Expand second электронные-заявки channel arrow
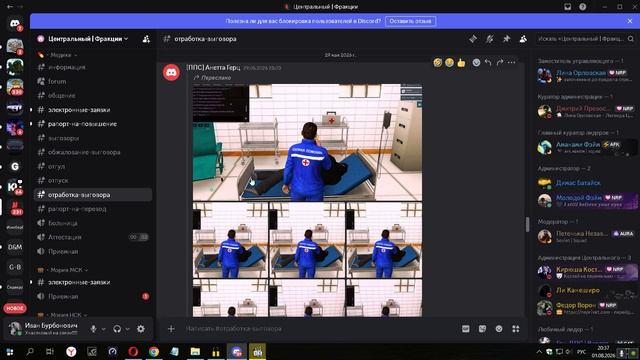The height and width of the screenshot is (360, 640). coord(31,282)
